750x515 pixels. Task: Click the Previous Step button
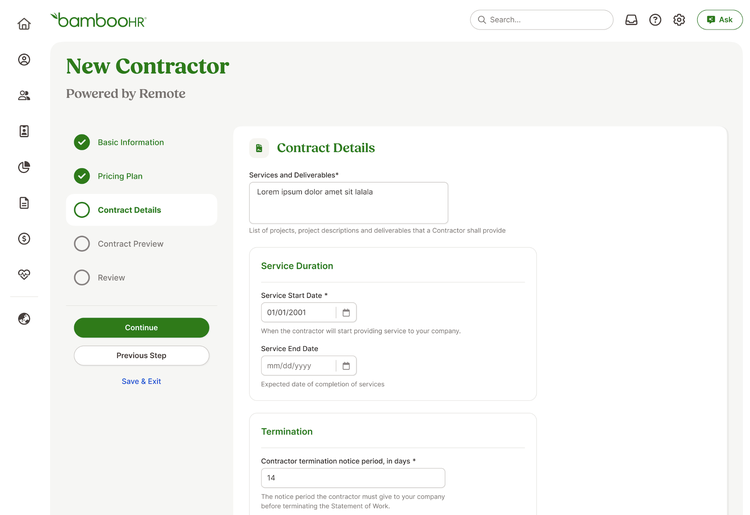142,356
